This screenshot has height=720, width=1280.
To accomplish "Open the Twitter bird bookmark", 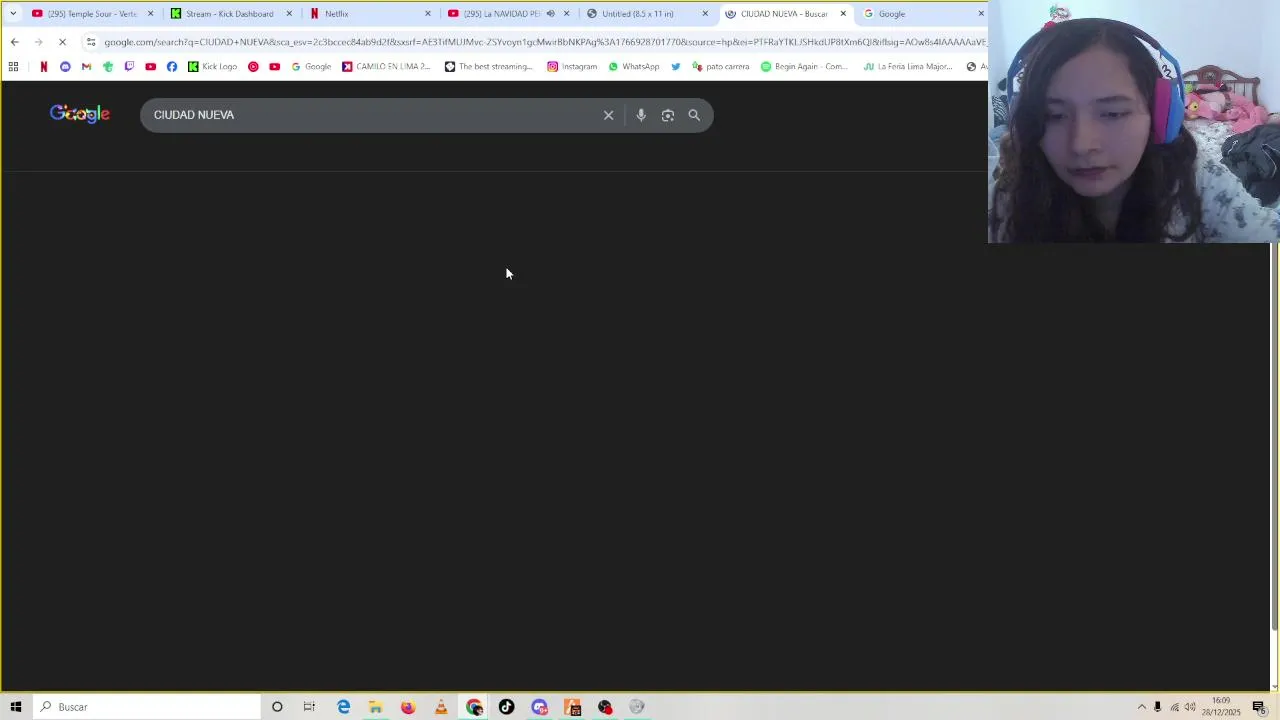I will [x=676, y=67].
